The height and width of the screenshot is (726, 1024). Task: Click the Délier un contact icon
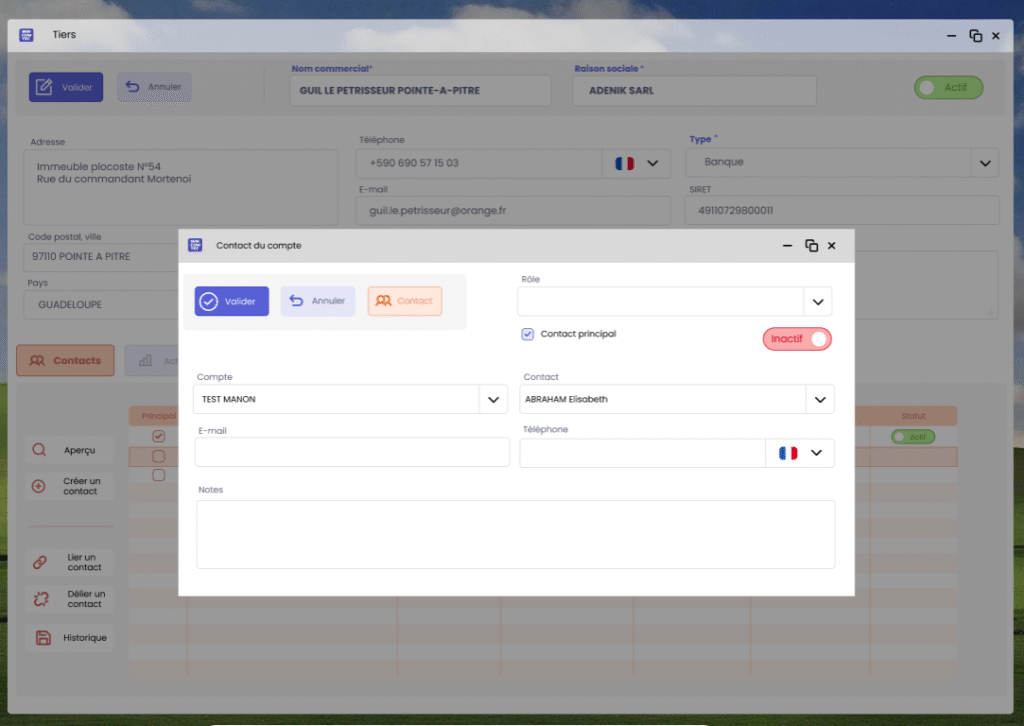coord(41,599)
